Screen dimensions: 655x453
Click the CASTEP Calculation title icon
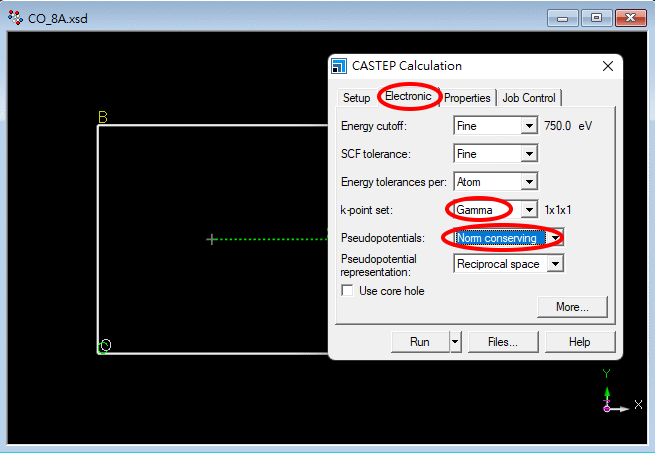pos(339,66)
